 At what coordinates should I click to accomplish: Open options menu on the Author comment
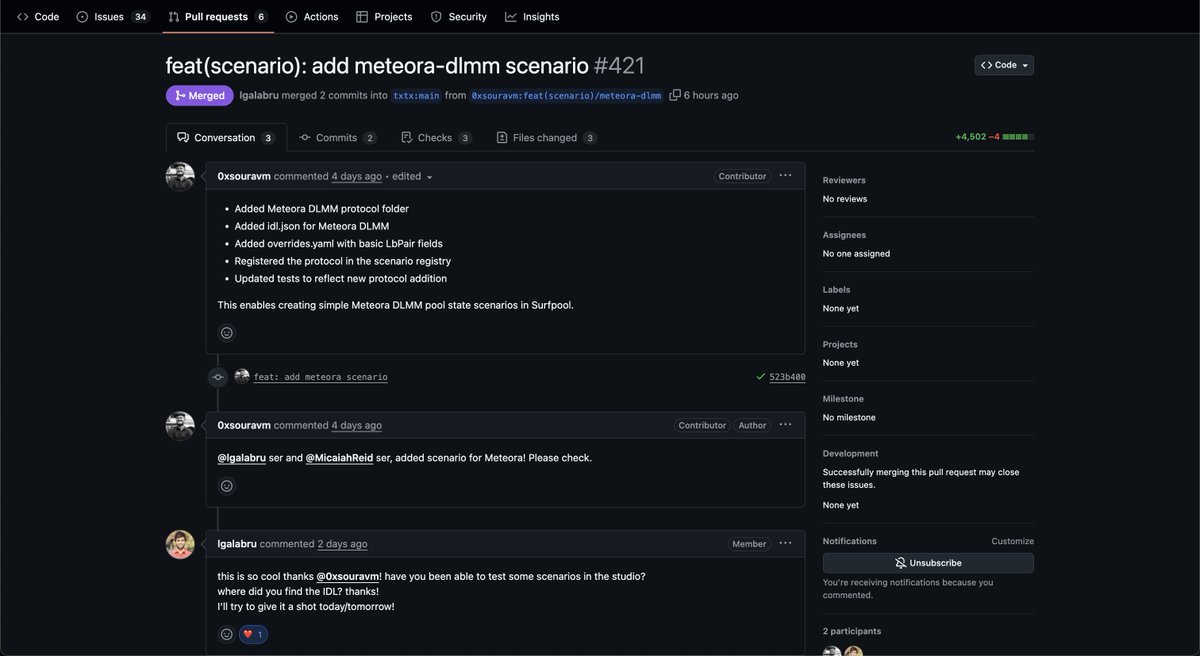tap(785, 425)
